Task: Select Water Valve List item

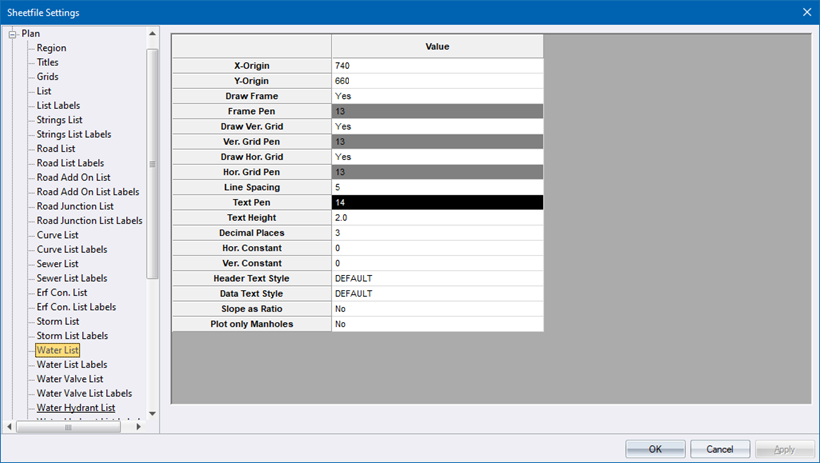Action: coord(69,379)
